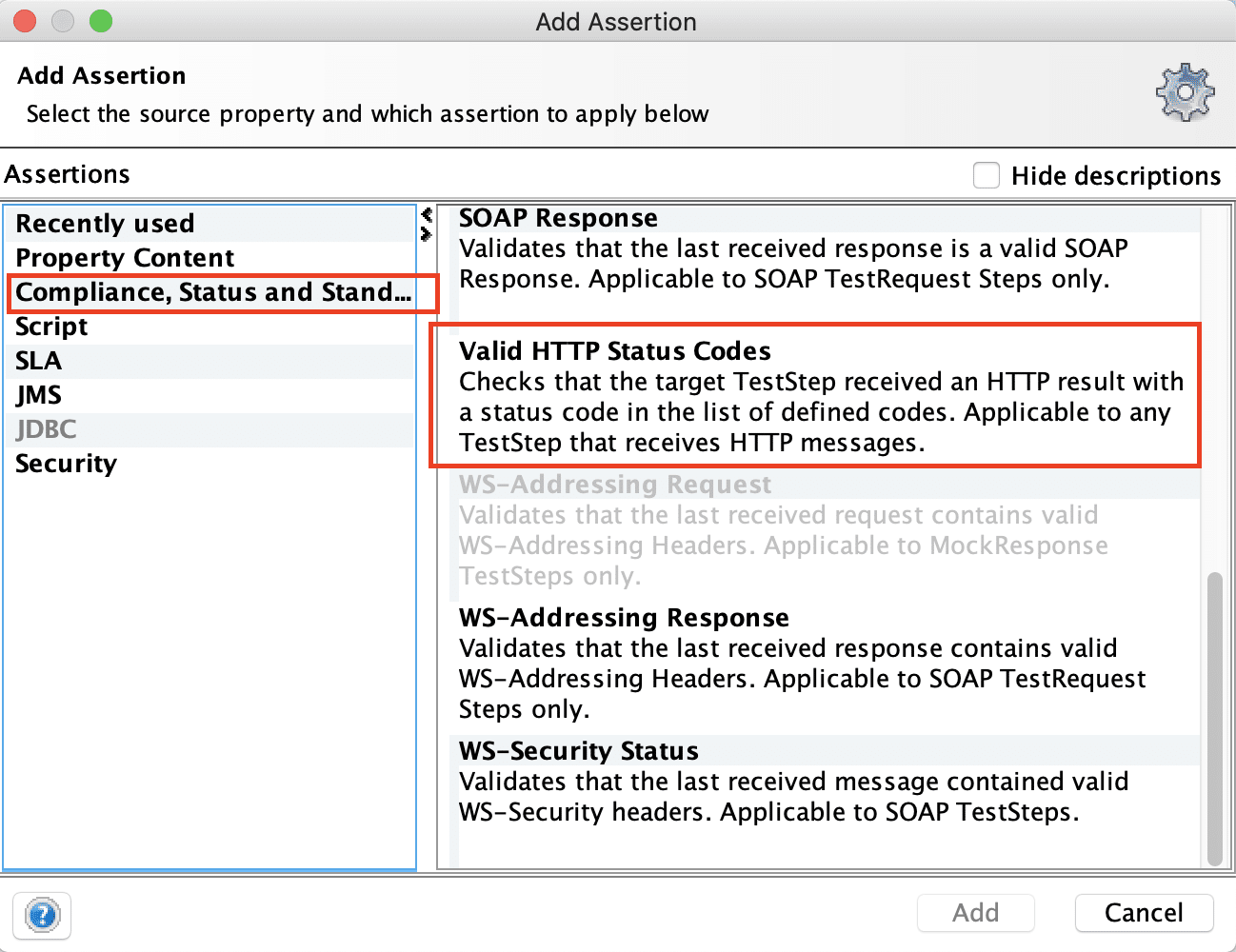Click the blue help question mark icon
This screenshot has height=952, width=1236.
point(42,916)
